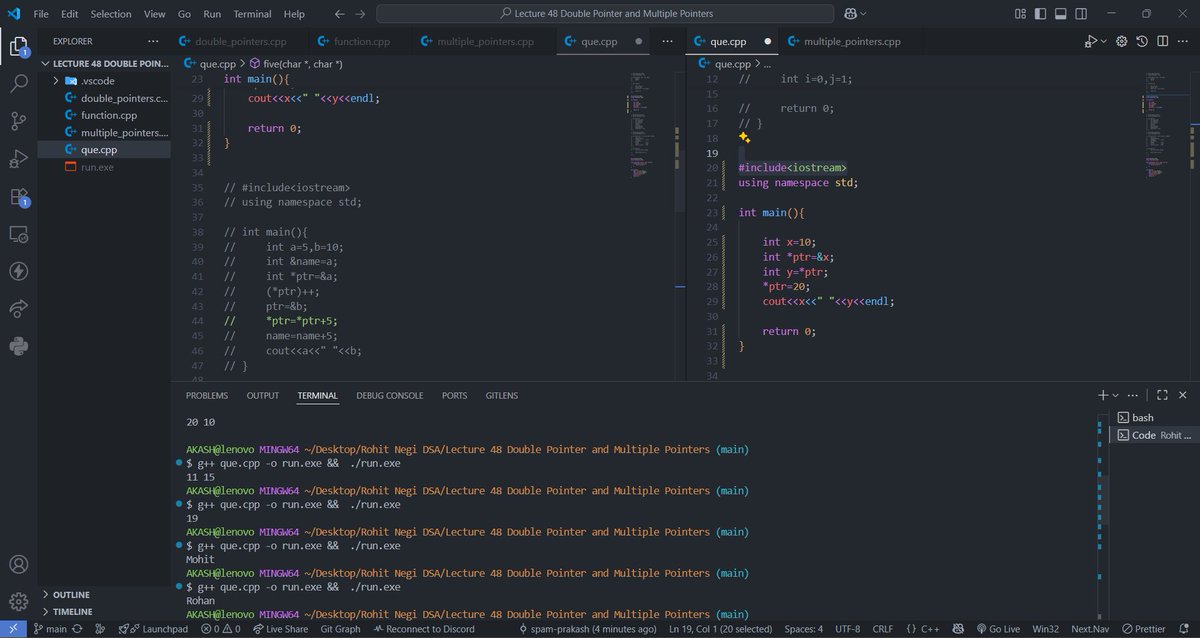Expand the TIMELINE section
This screenshot has height=638, width=1200.
click(104, 611)
